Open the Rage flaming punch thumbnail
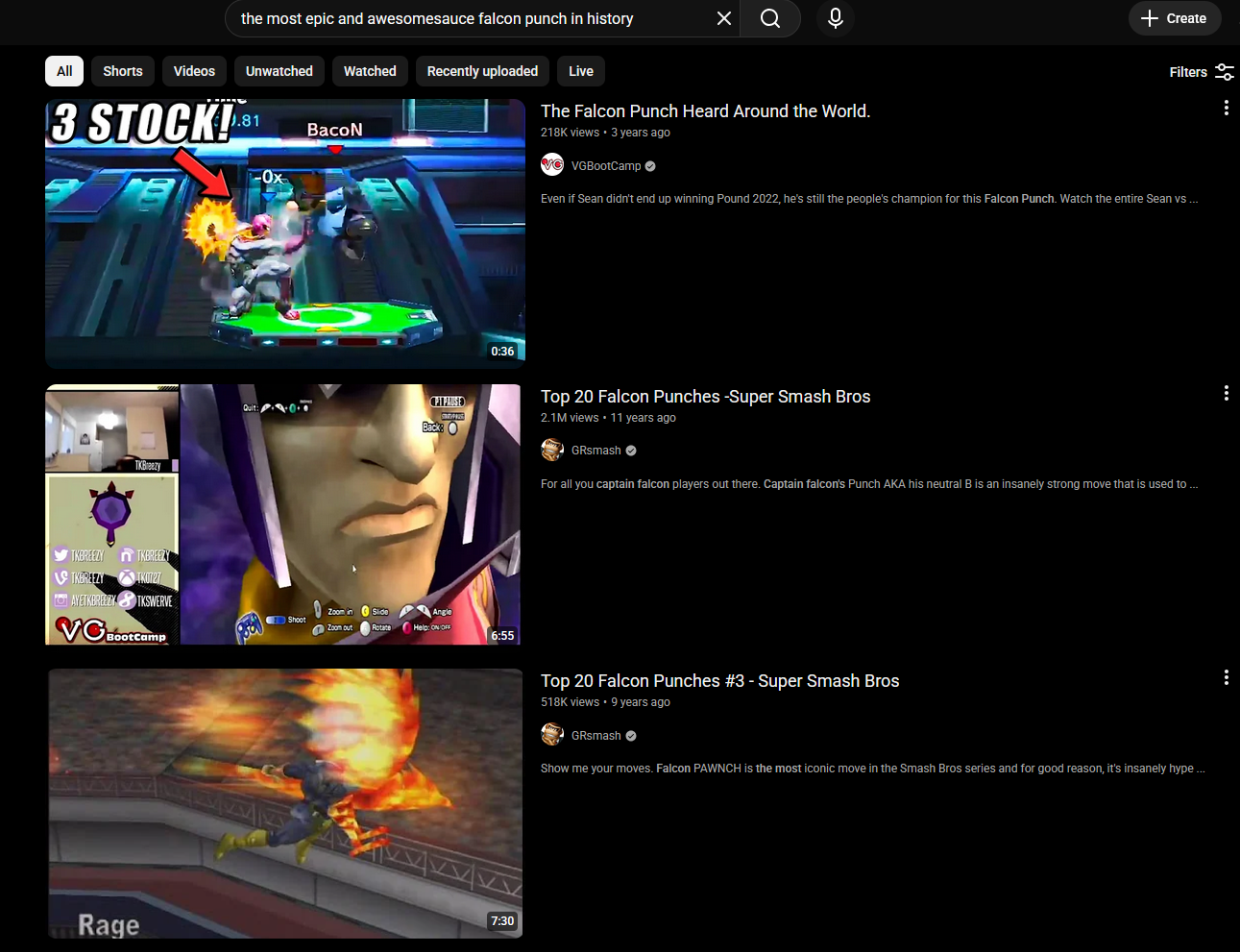Screen dimensions: 1240x952 point(285,803)
